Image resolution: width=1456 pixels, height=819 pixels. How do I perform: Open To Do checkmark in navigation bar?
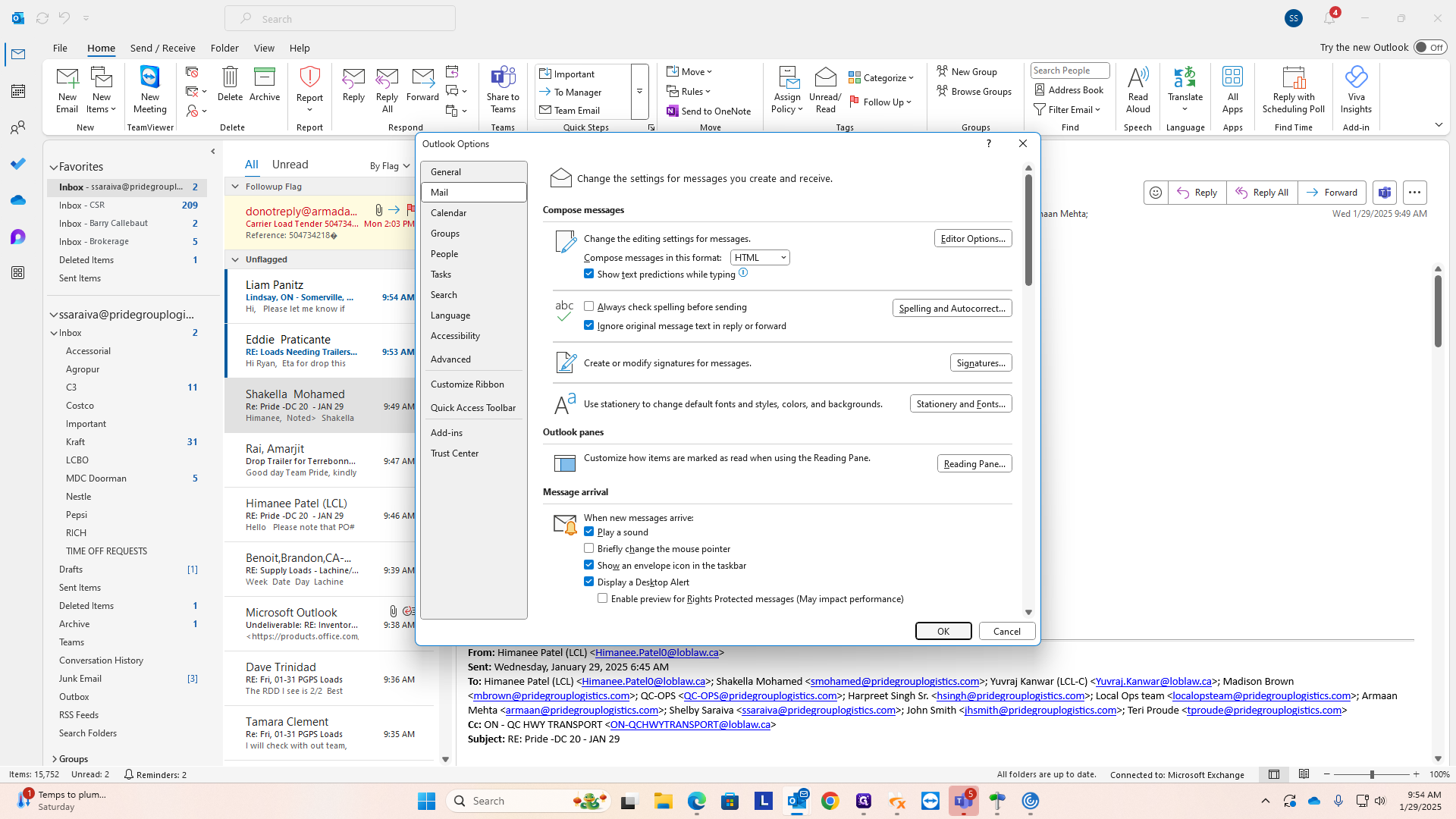point(18,164)
